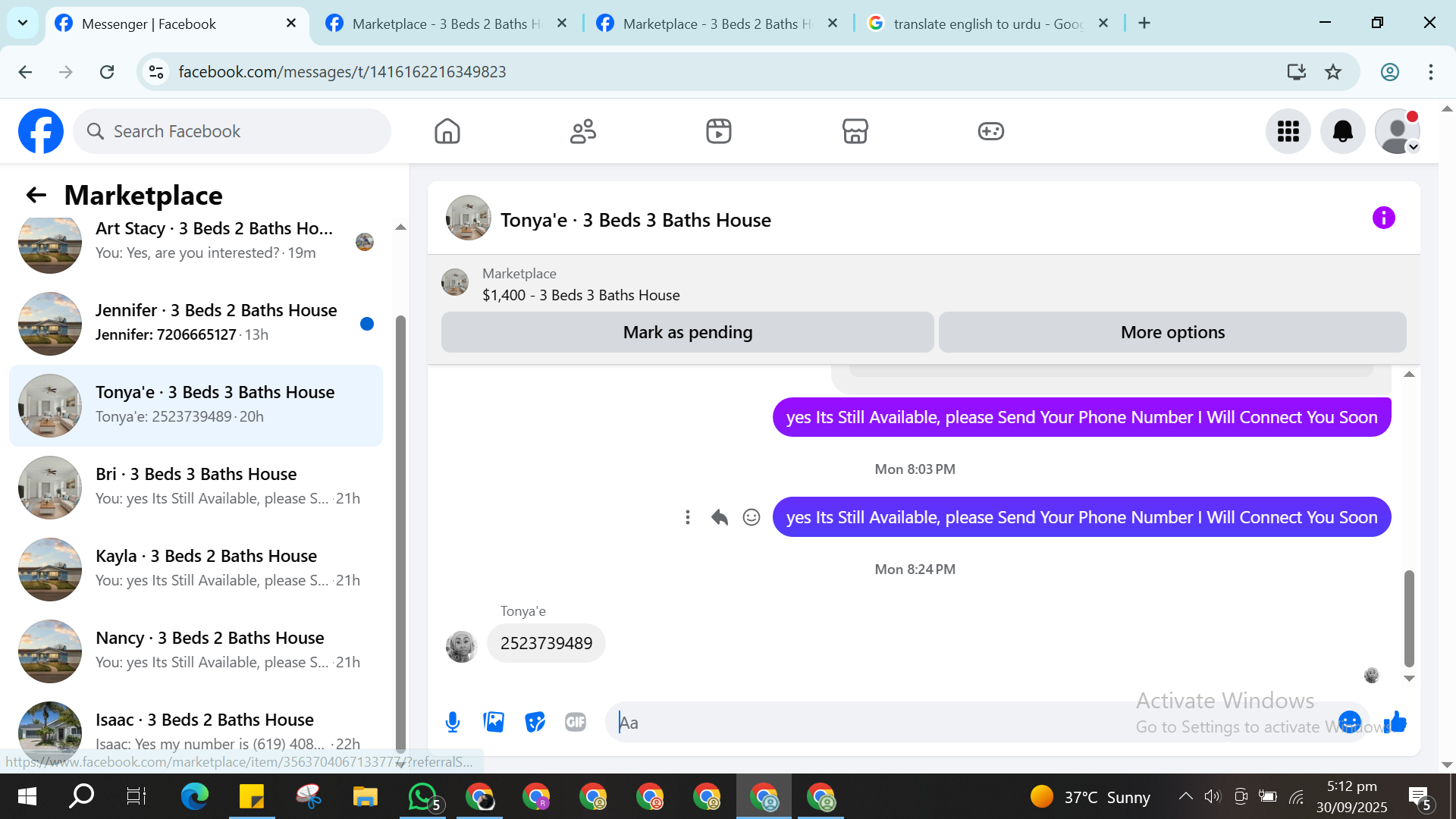Close the Messenger | Facebook tab
This screenshot has width=1456, height=819.
click(x=291, y=24)
